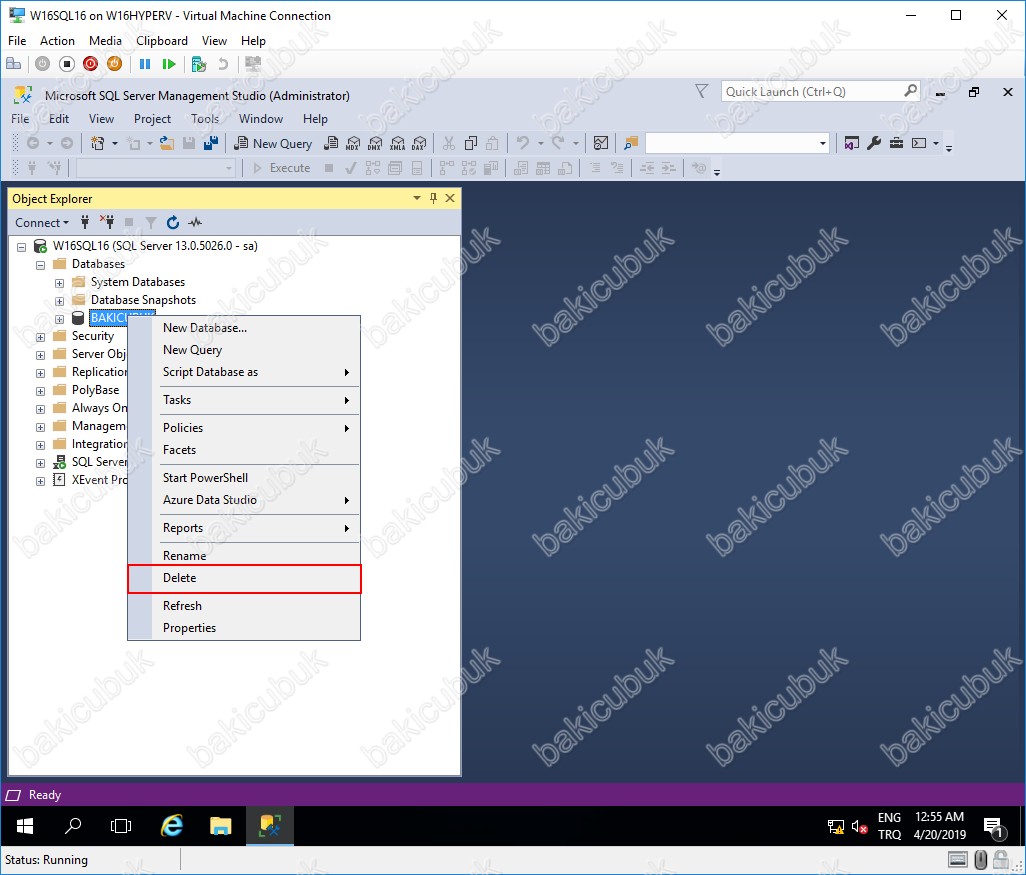The height and width of the screenshot is (875, 1026).
Task: Click Start PowerShell menu entry
Action: coord(244,478)
